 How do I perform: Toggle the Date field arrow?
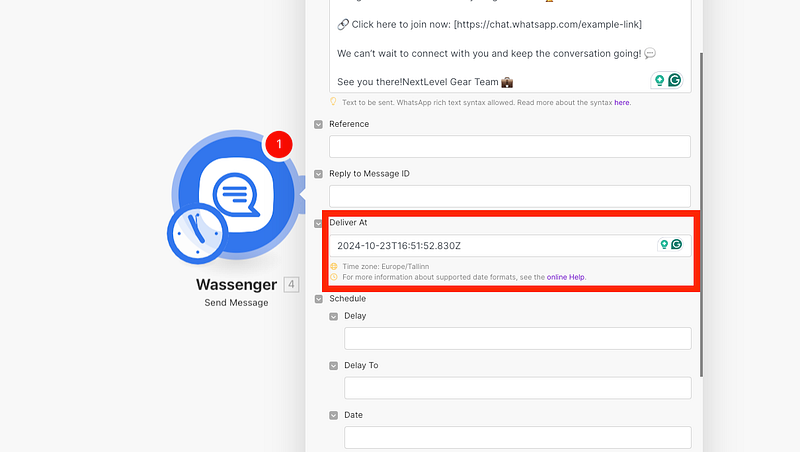[x=334, y=415]
